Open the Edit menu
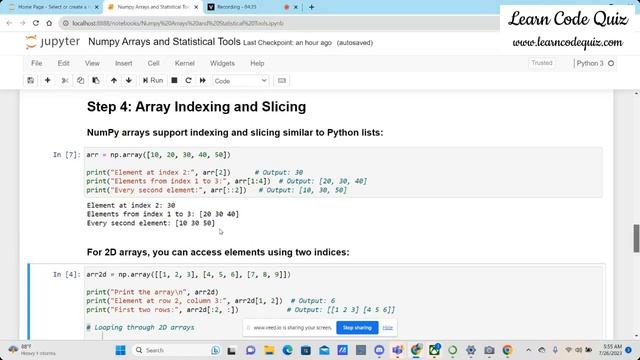Screen dimensions: 640x360 pos(63,63)
